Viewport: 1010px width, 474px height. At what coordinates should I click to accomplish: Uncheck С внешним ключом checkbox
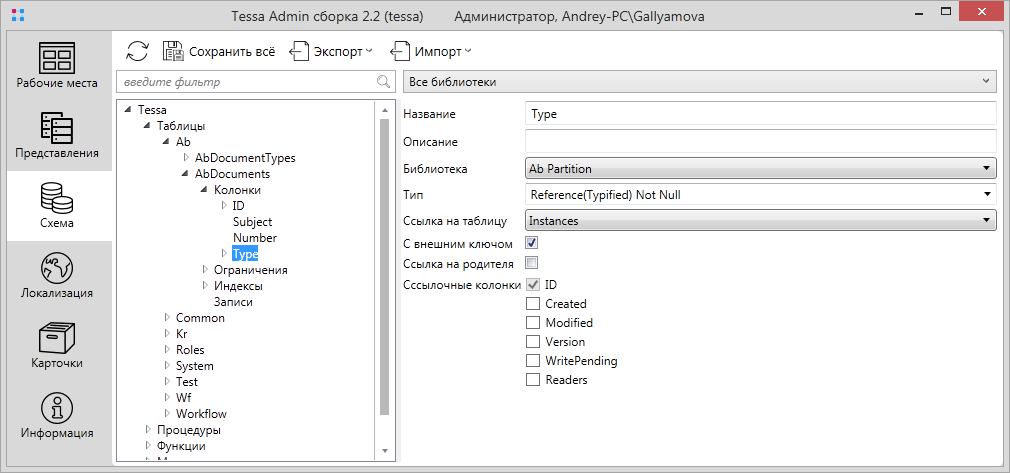coord(532,243)
